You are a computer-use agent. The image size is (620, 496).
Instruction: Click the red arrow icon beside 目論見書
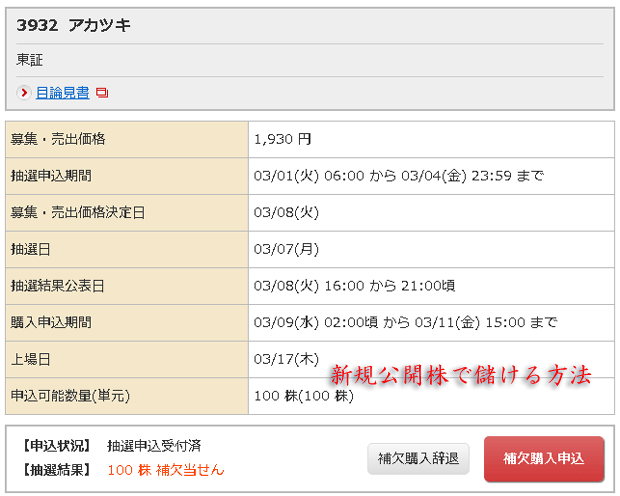coord(24,93)
